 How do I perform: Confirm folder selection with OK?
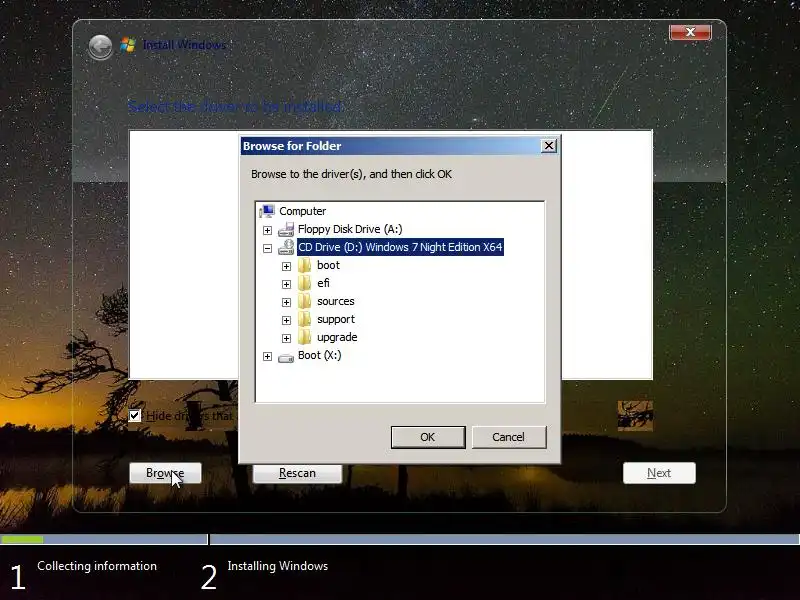coord(428,437)
